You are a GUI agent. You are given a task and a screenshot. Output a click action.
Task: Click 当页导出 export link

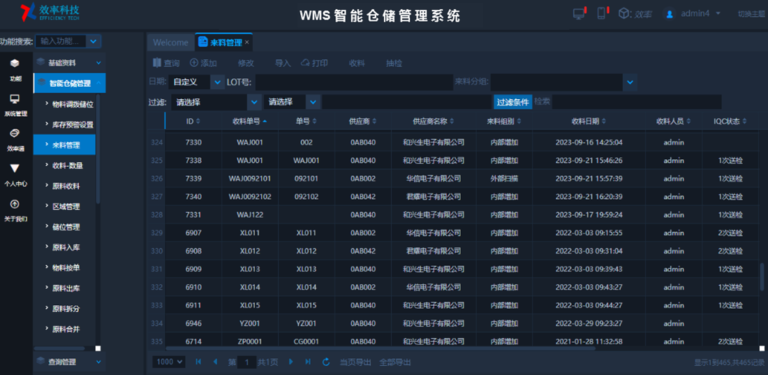pos(356,362)
